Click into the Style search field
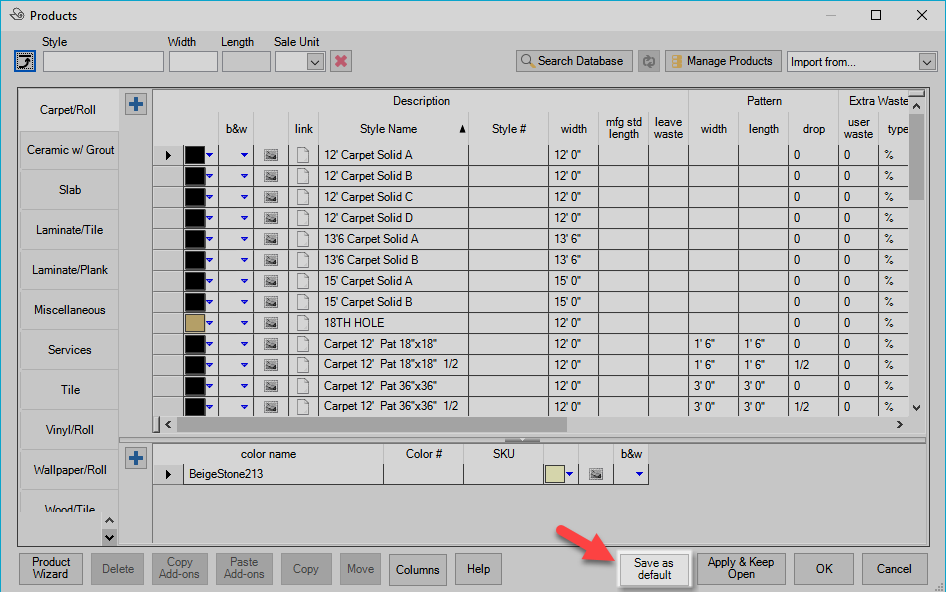946x592 pixels. point(103,62)
